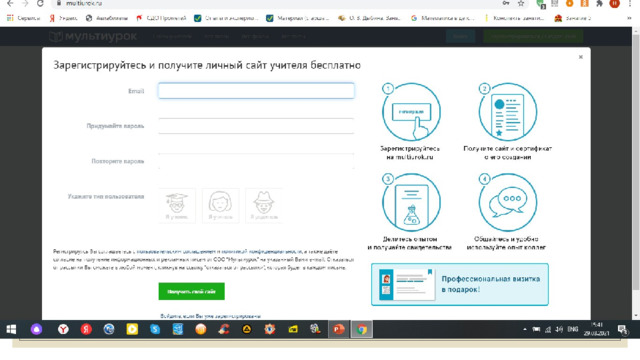The image size is (640, 360).
Task: Select the student (girl) user type icon
Action: coord(220,205)
